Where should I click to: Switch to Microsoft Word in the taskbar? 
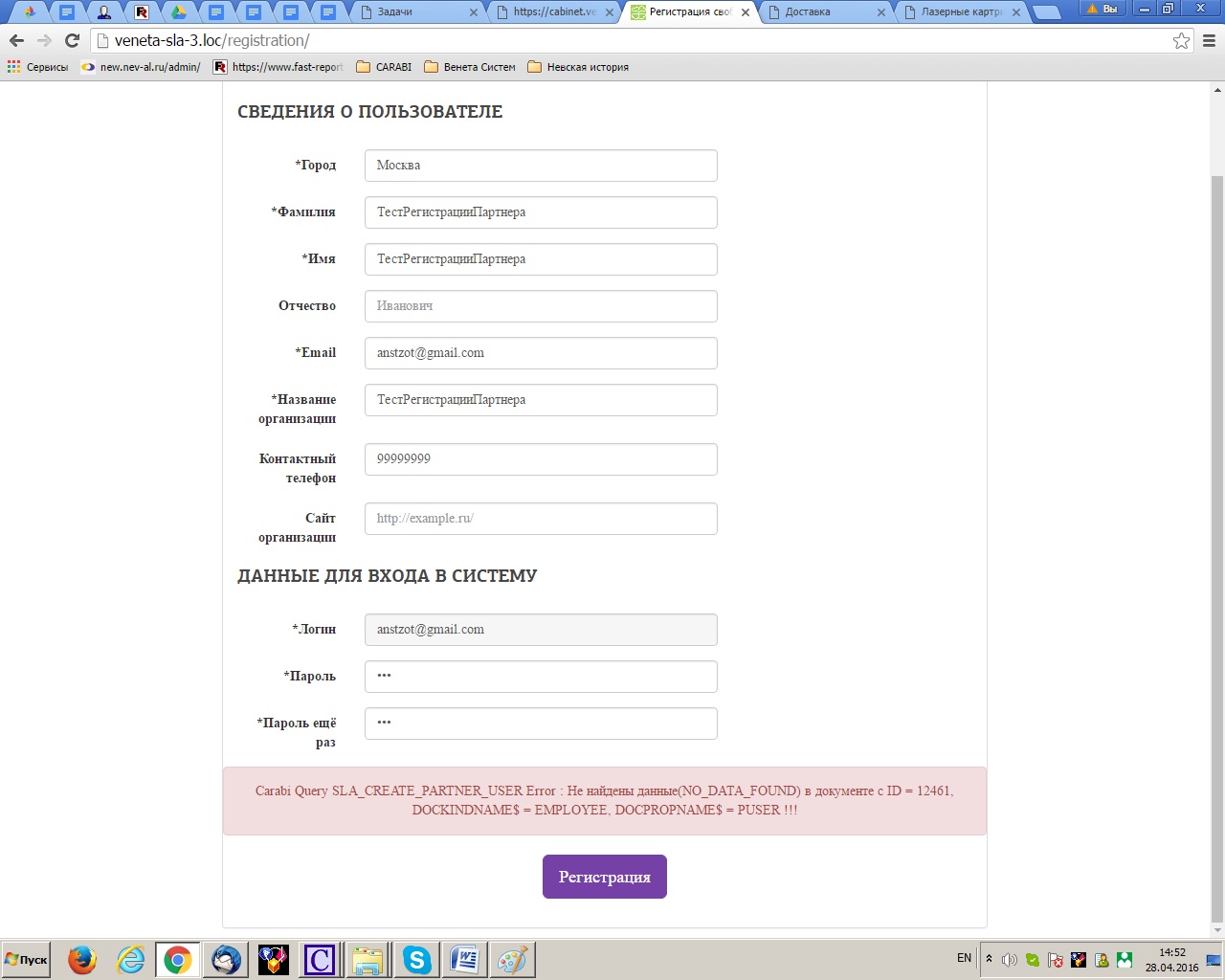coord(465,959)
